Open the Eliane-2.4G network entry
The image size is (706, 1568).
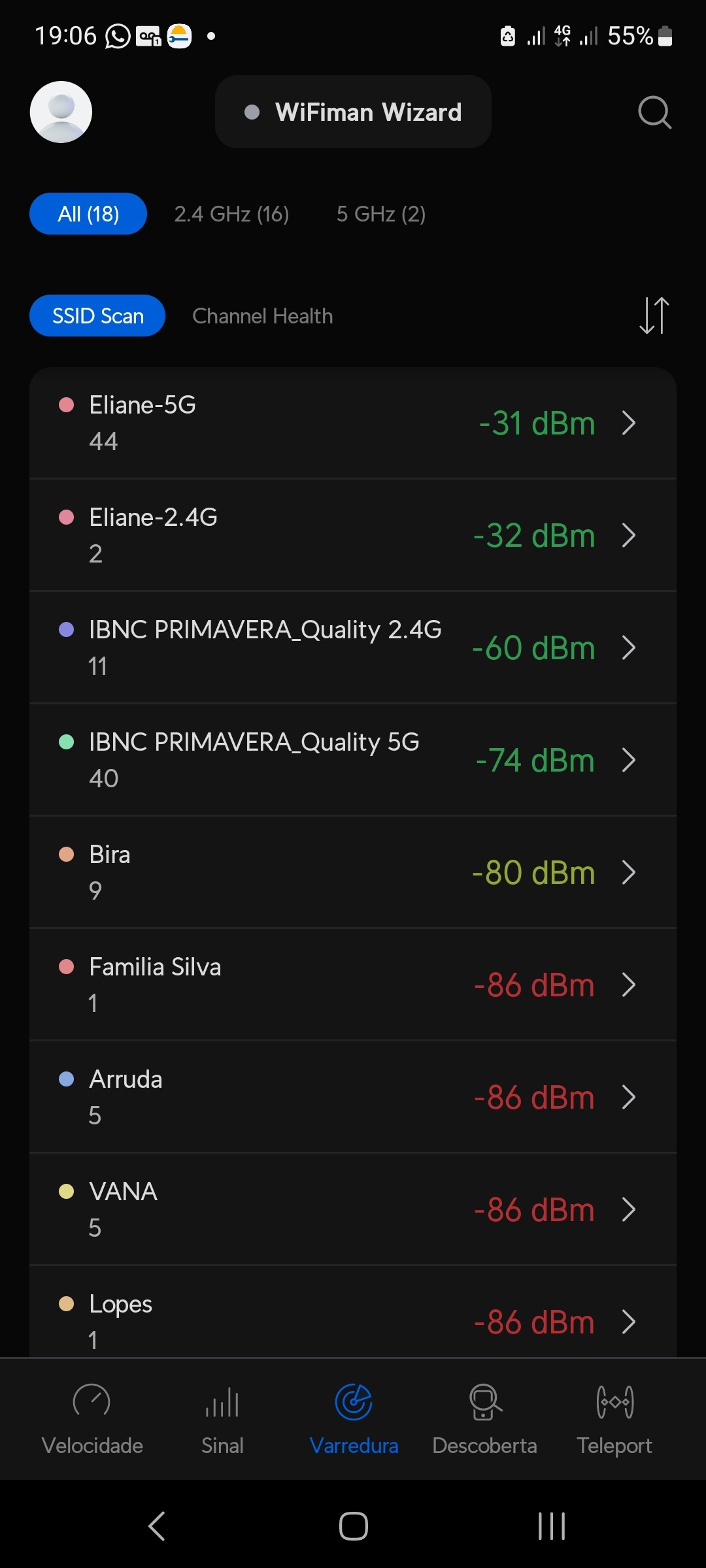coord(261,535)
